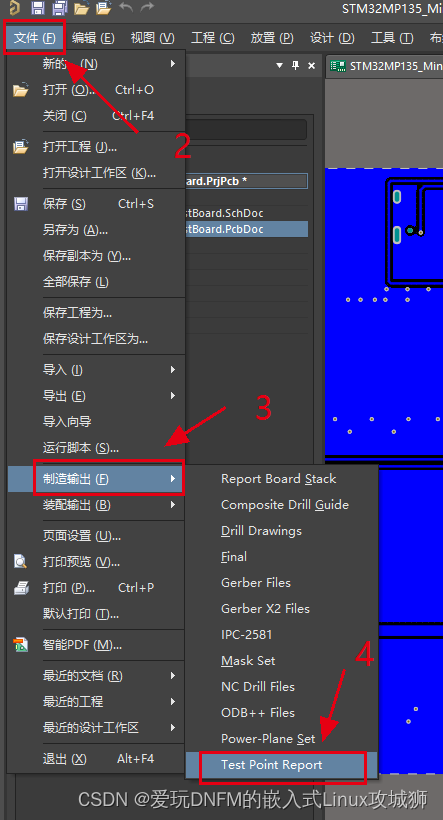Select Power-Plane Set
Screen dimensions: 443x820
click(281, 738)
